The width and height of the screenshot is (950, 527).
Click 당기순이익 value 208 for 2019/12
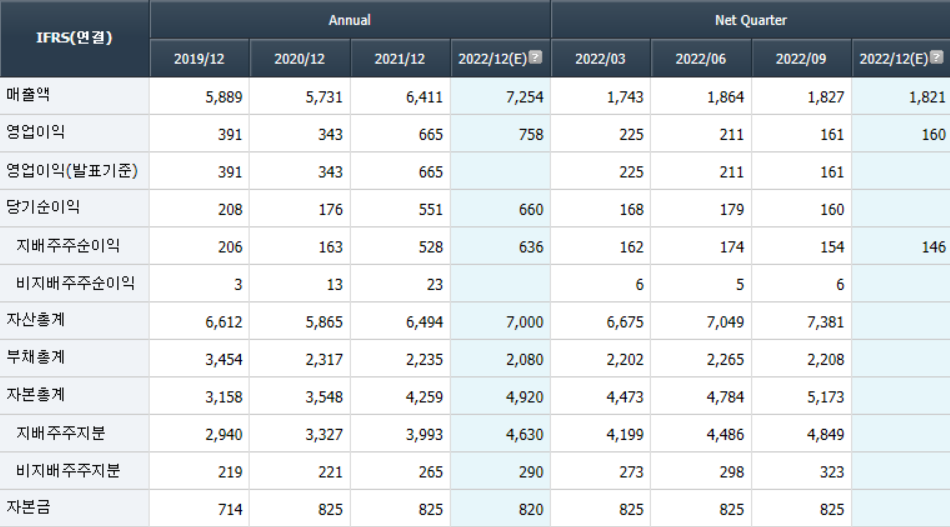click(230, 210)
